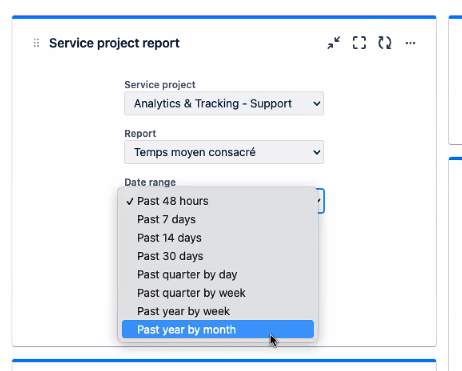Viewport: 462px width, 371px height.
Task: Open the Report dropdown showing Temps moyen consacré
Action: 224,152
